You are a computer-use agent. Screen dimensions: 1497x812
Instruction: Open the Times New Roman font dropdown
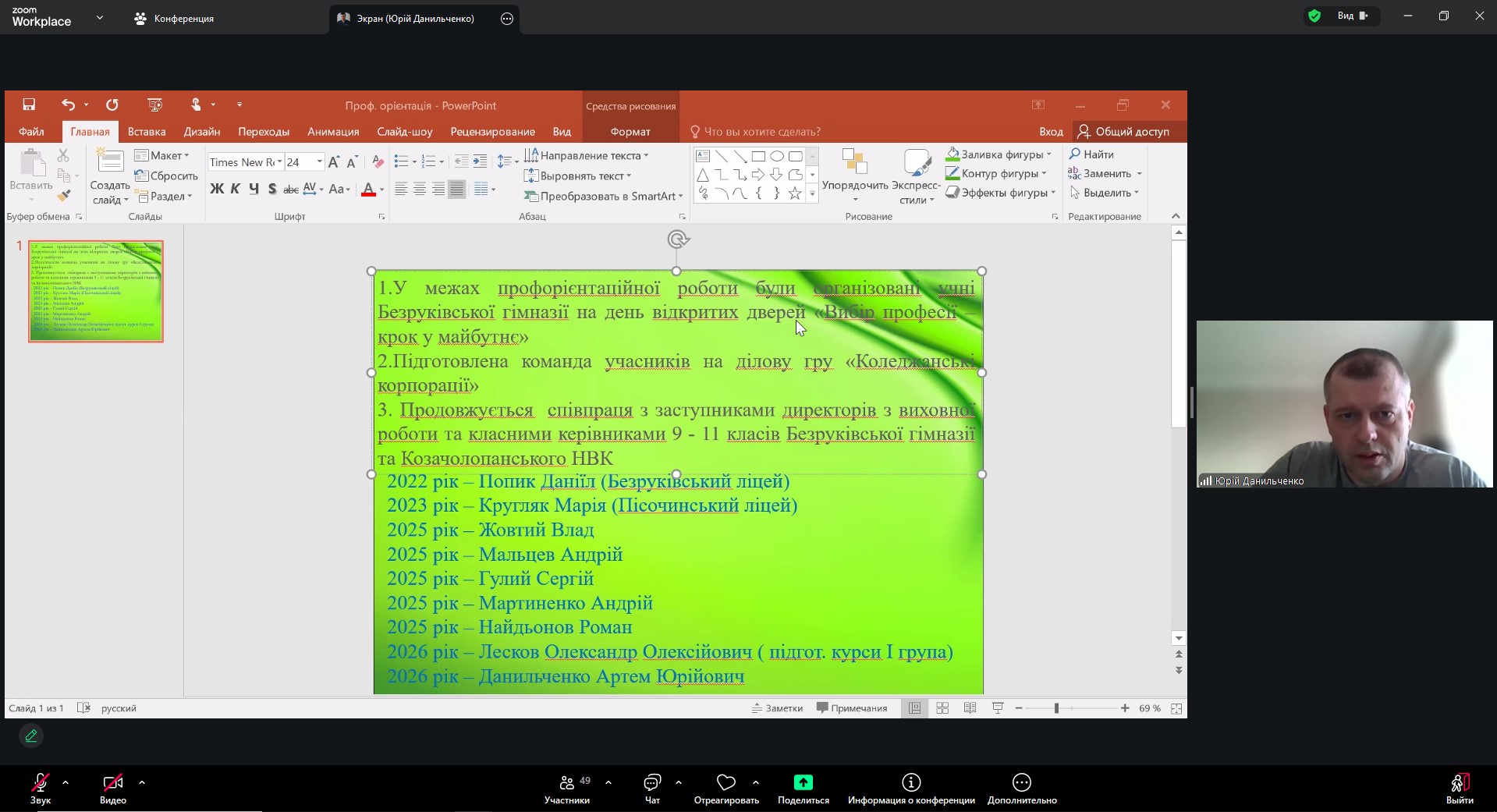[279, 162]
